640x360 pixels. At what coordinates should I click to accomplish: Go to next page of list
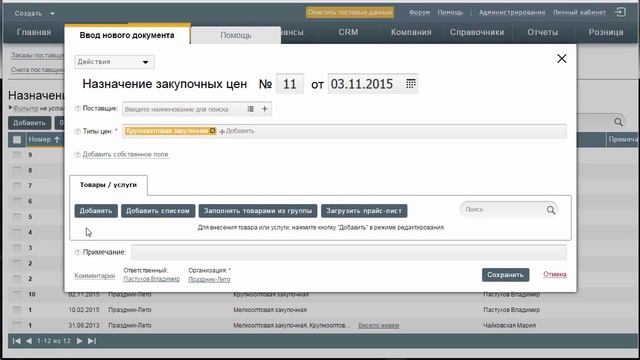click(80, 341)
